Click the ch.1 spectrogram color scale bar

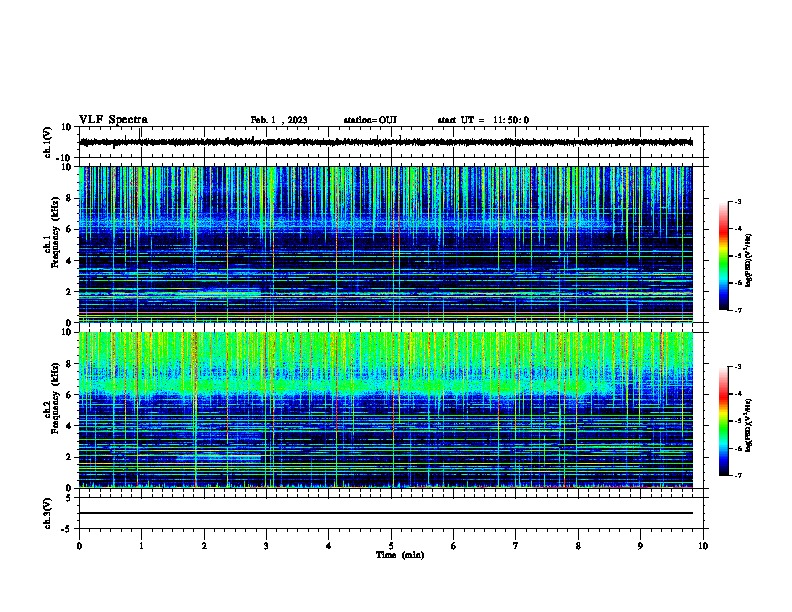pos(724,256)
